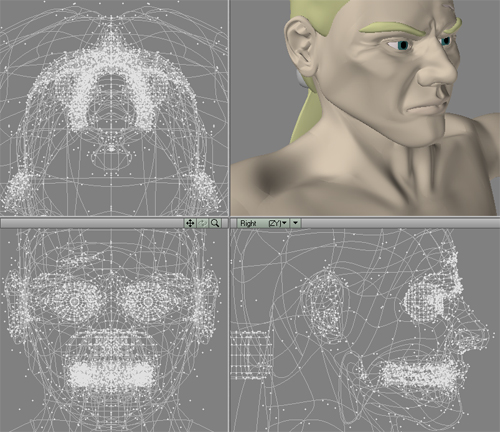
Task: Click the left eye wireframe circle in front view
Action: point(75,302)
